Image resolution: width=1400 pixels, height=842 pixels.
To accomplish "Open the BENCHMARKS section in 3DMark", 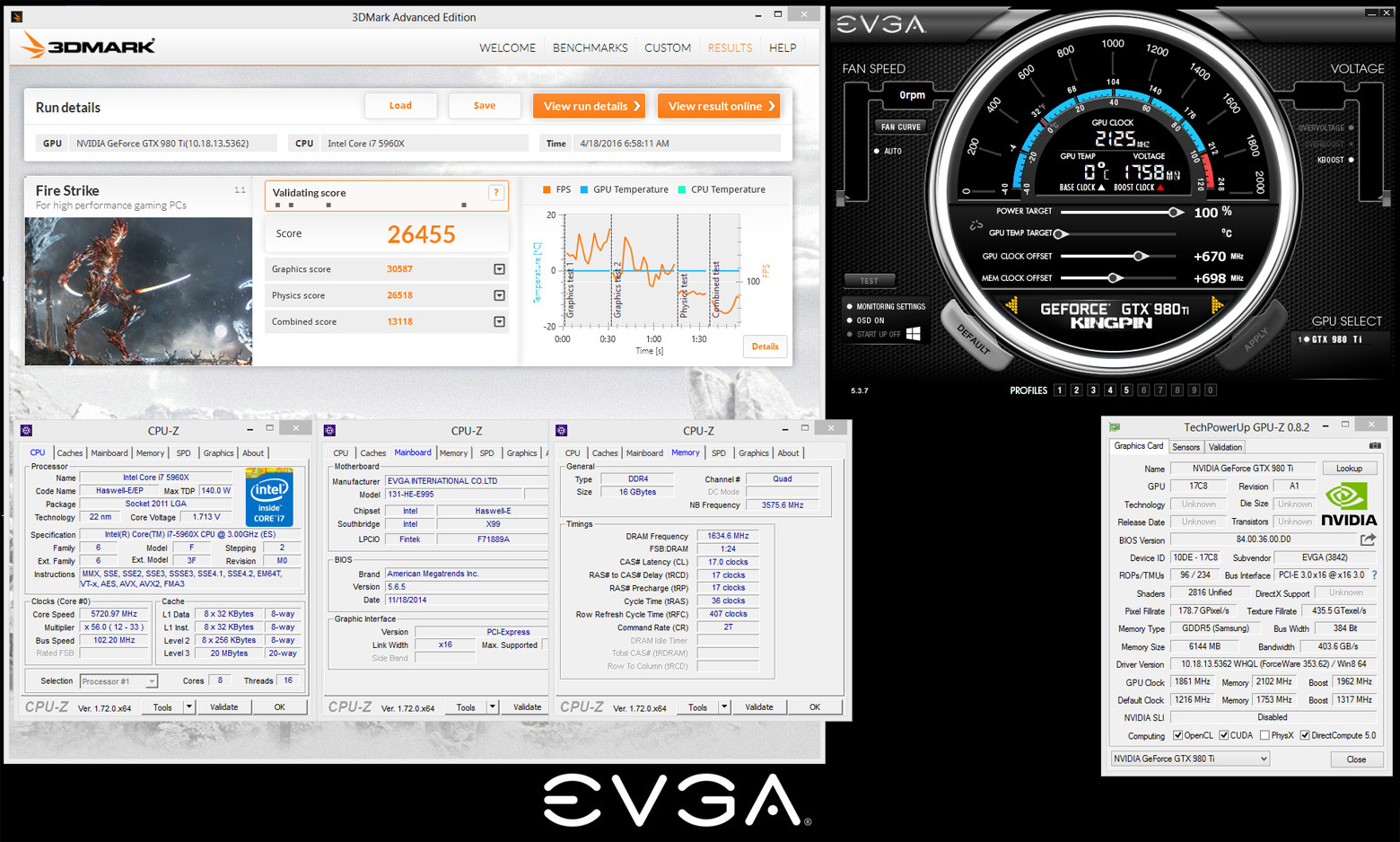I will point(590,48).
